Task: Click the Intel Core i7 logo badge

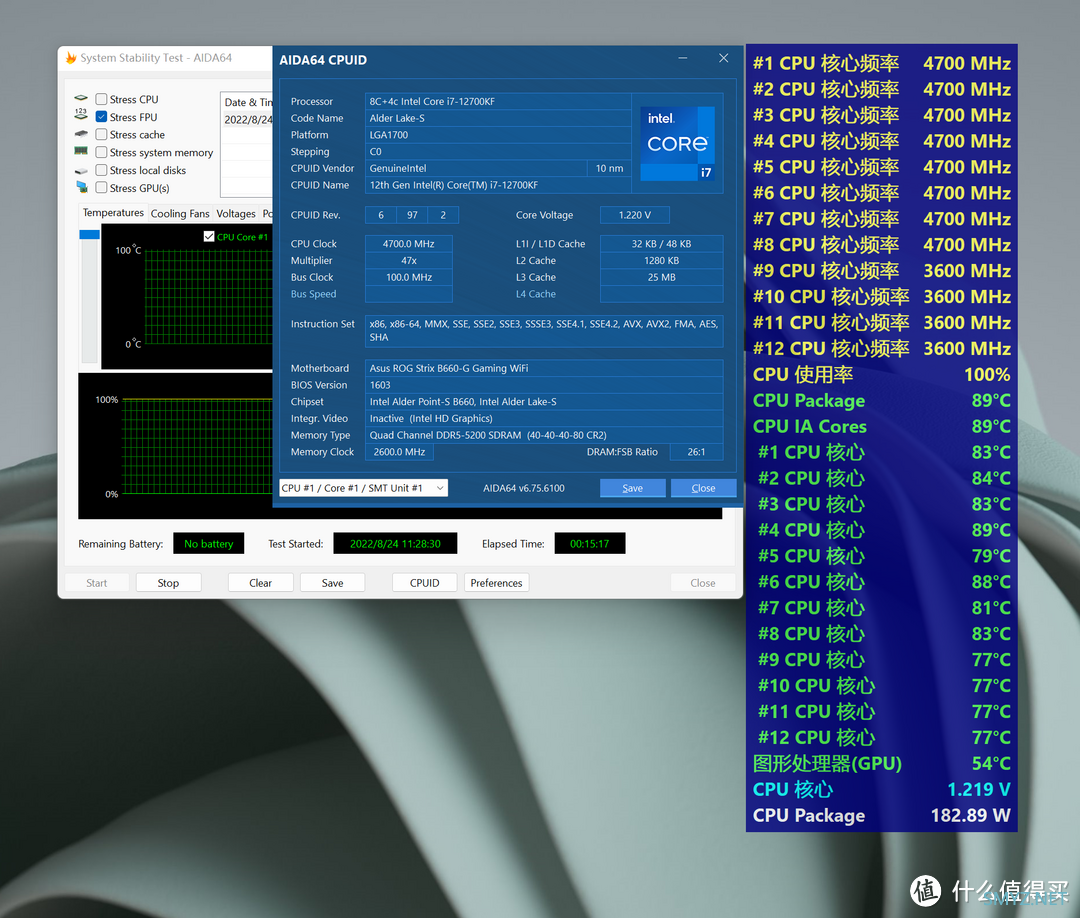Action: (x=678, y=144)
